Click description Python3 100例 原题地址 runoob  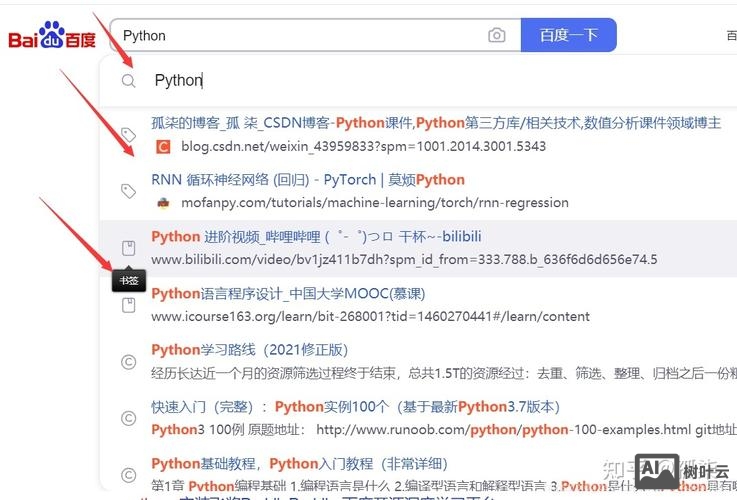[x=444, y=430]
